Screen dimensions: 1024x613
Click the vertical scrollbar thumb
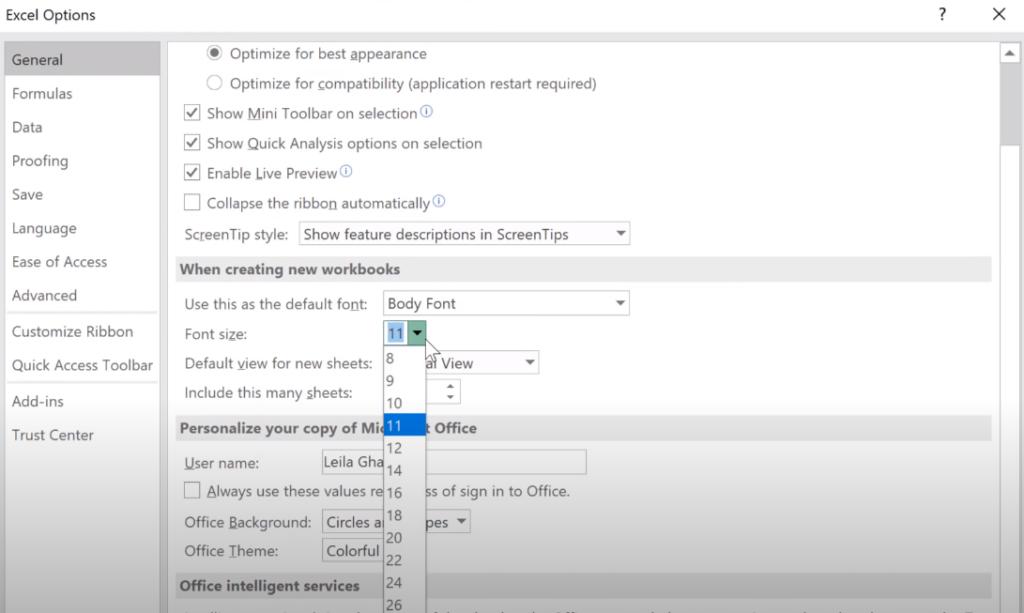(1010, 104)
